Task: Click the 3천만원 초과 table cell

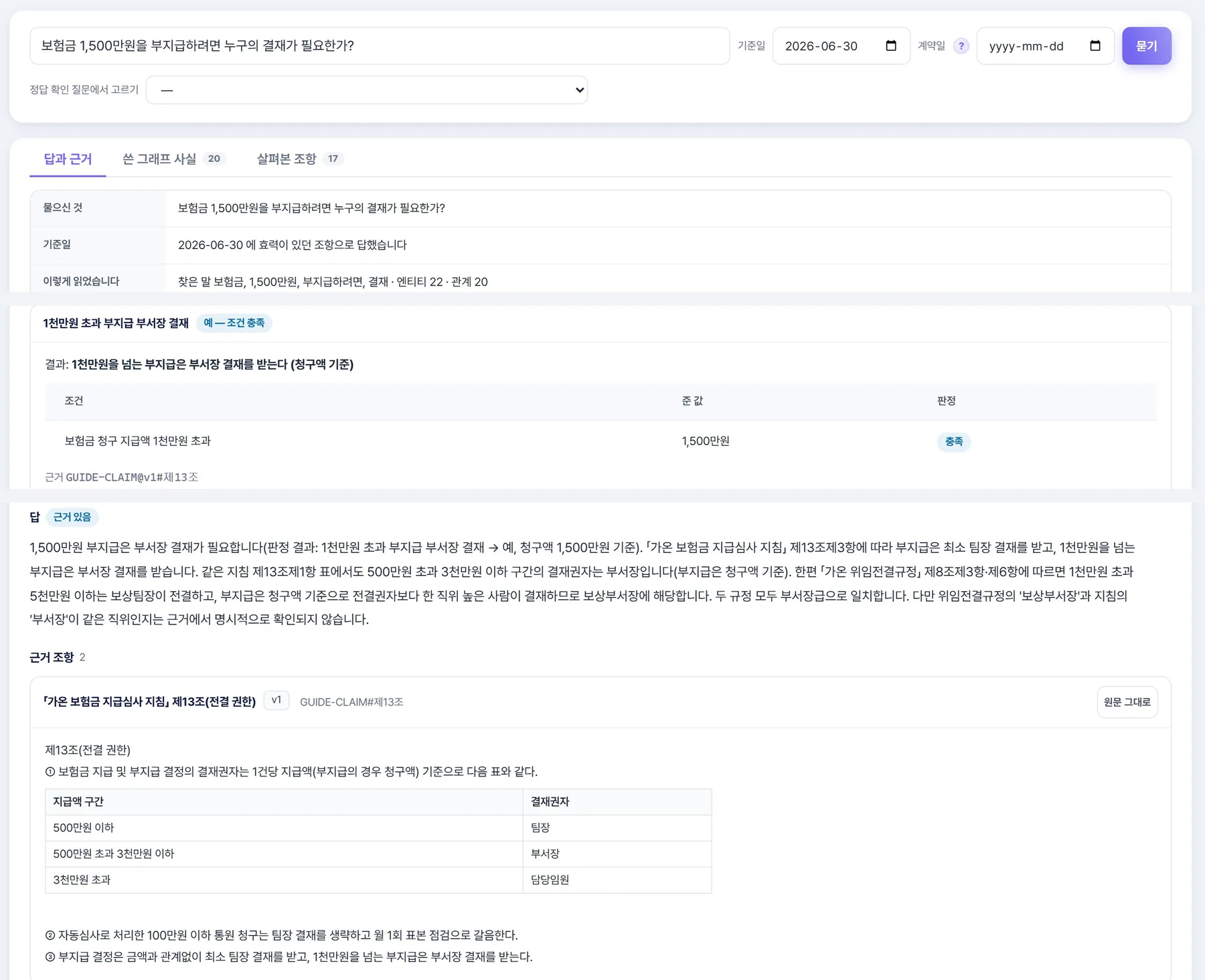Action: coord(284,880)
